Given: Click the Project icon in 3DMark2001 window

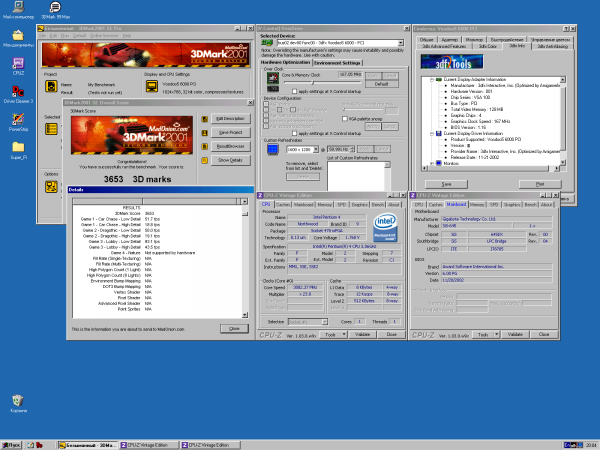Looking at the screenshot, I should coord(51,86).
